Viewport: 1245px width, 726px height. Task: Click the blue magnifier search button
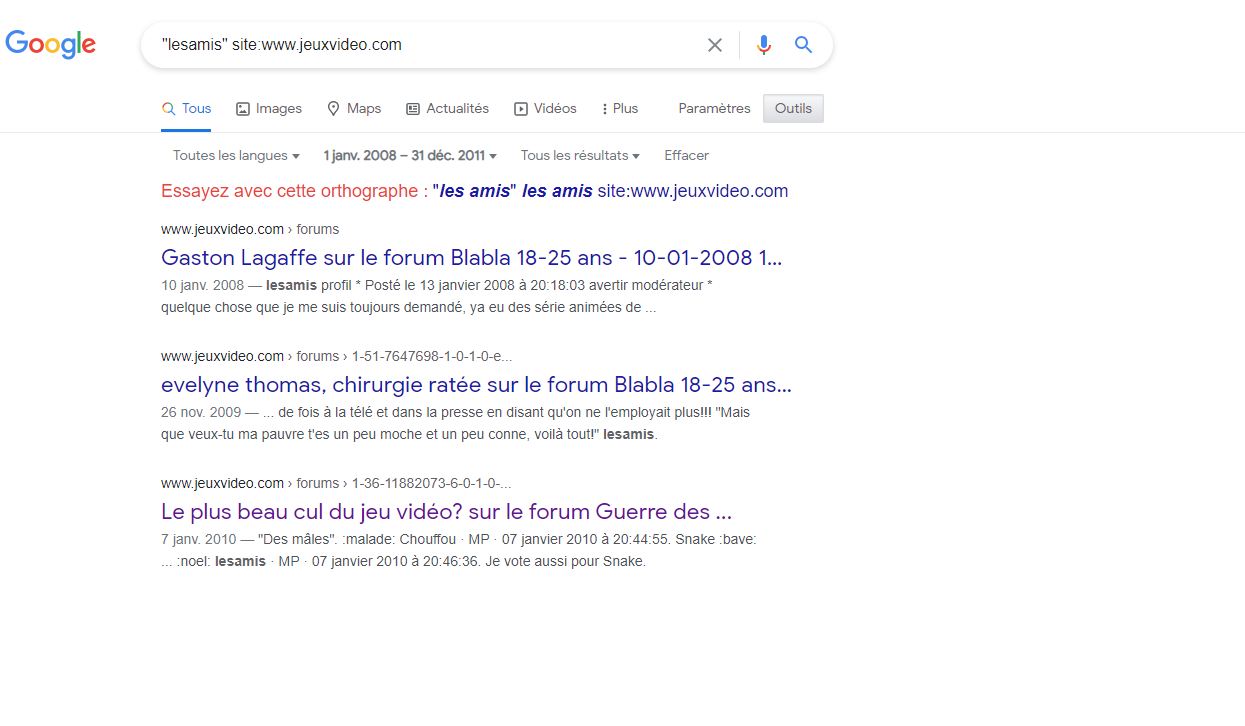[803, 45]
